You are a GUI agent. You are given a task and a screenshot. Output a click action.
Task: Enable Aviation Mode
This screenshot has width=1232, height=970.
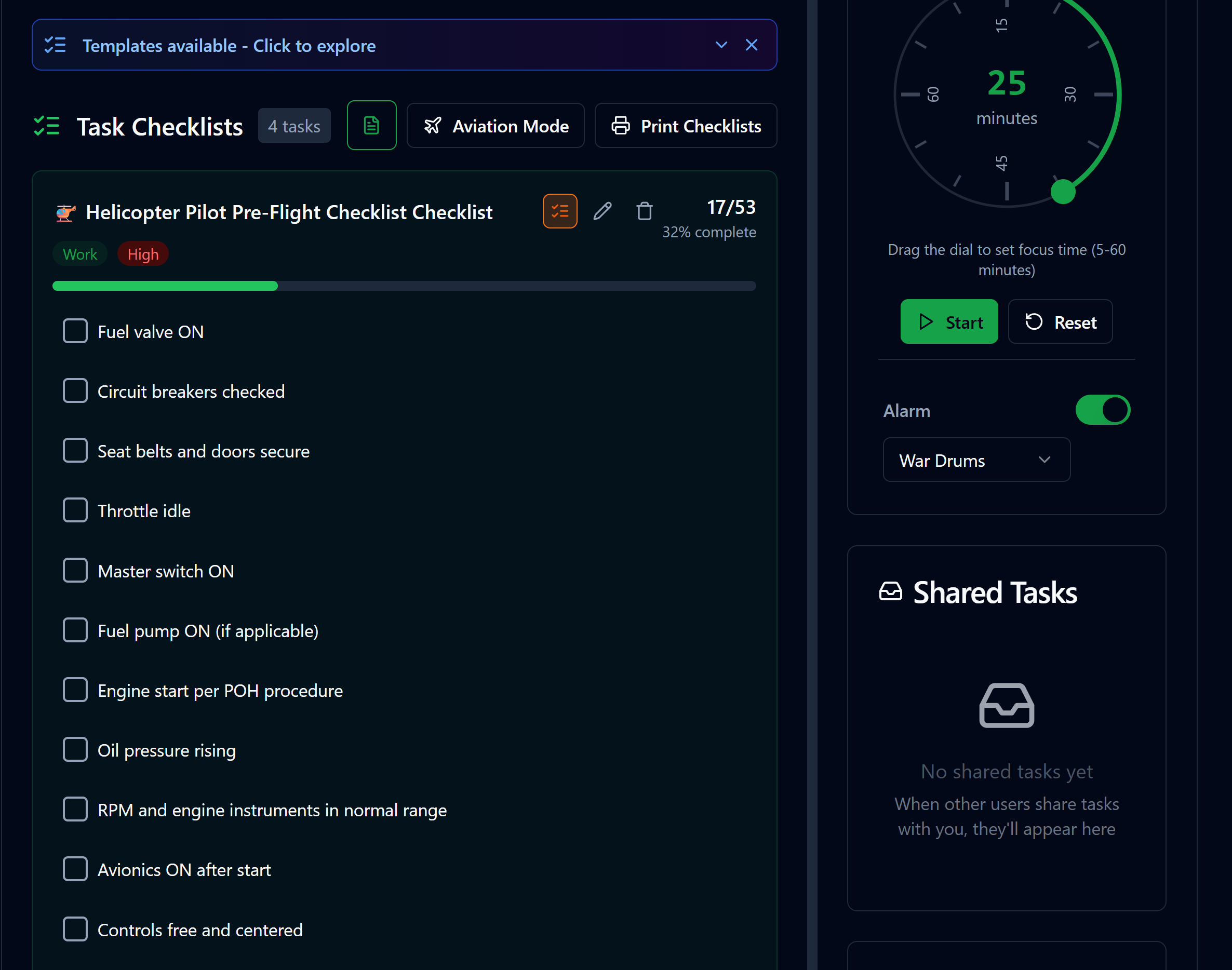coord(495,126)
